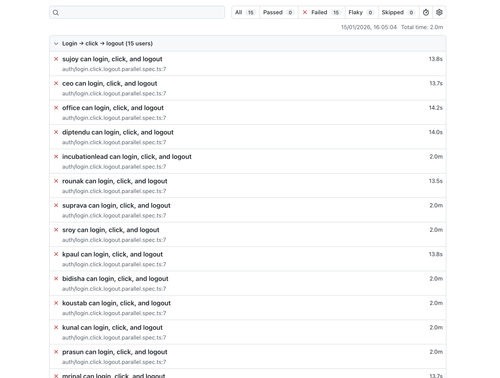Filter by Failed tests
Screen dimensions: 500x378
pyautogui.click(x=321, y=12)
